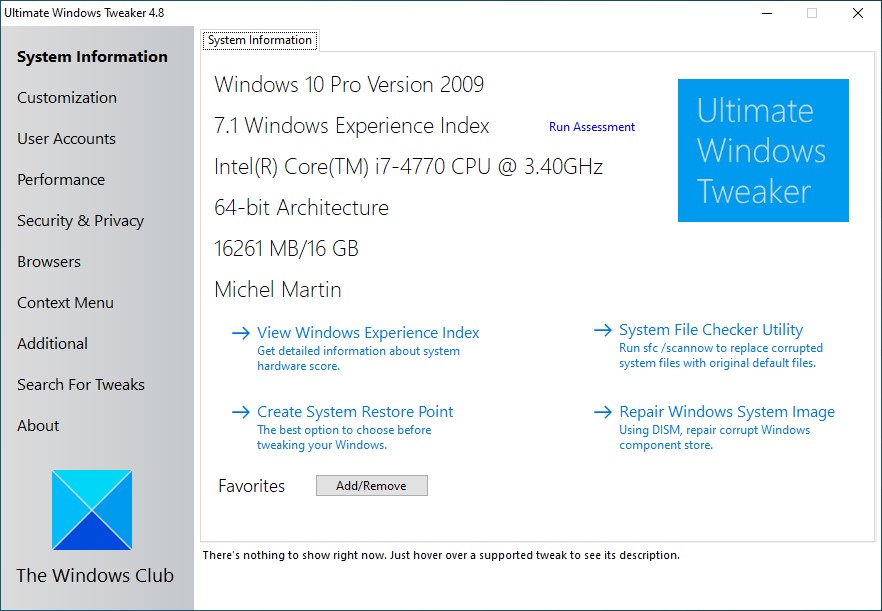The image size is (882, 611).
Task: Click arrow icon beside Repair Windows System Image
Action: [602, 412]
